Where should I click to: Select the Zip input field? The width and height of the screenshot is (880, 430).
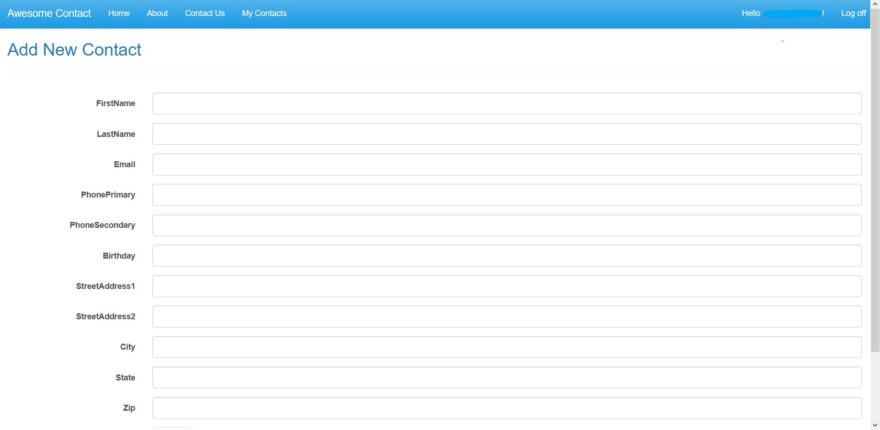point(506,408)
